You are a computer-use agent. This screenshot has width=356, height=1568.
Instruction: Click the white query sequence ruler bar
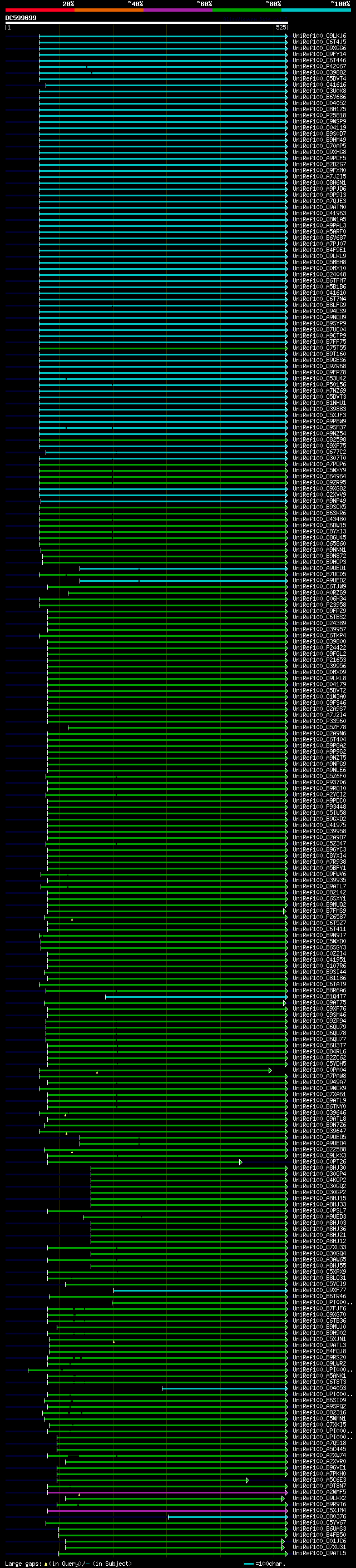pyautogui.click(x=147, y=23)
